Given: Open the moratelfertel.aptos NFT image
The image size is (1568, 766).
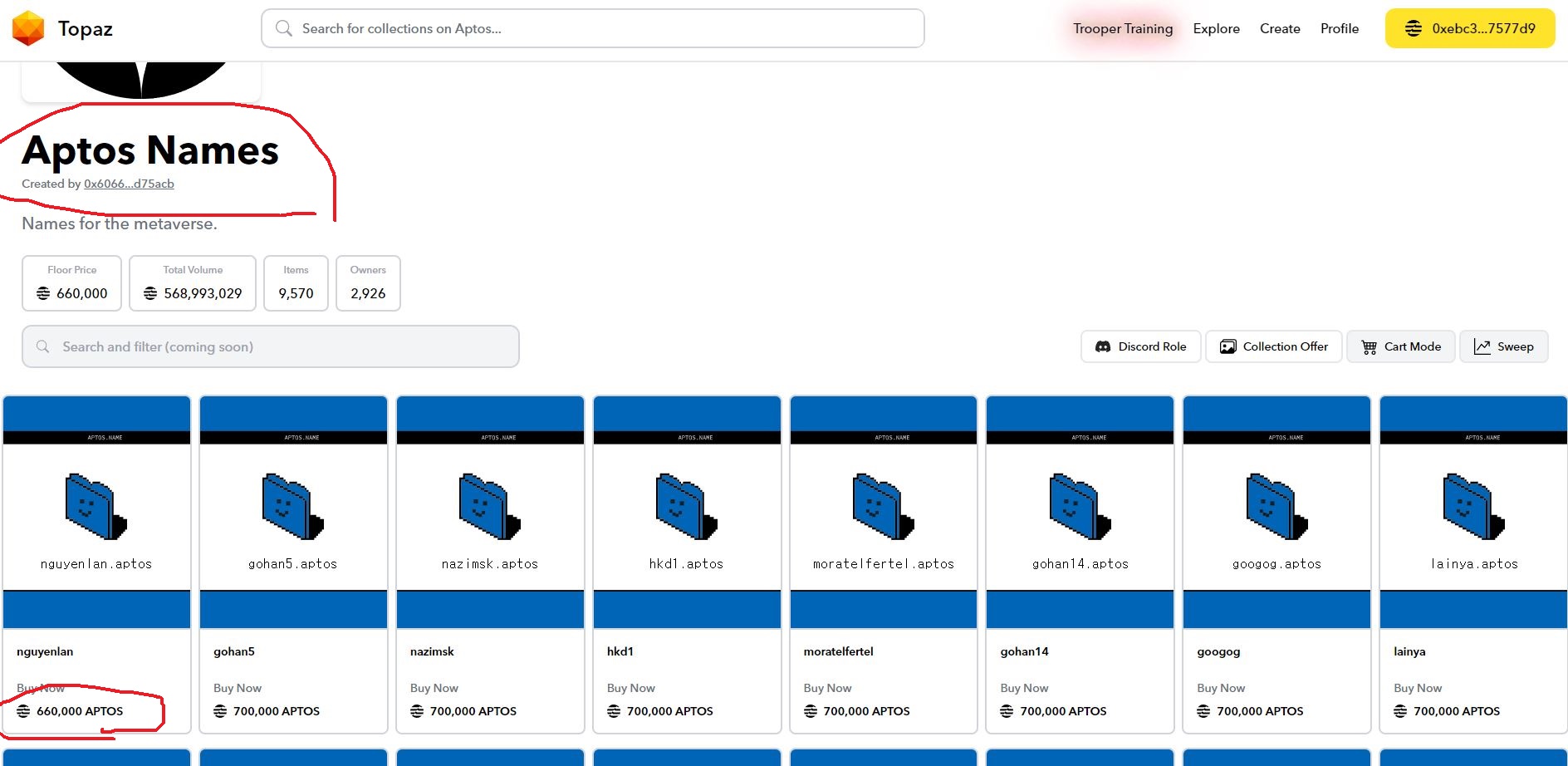Looking at the screenshot, I should 884,513.
